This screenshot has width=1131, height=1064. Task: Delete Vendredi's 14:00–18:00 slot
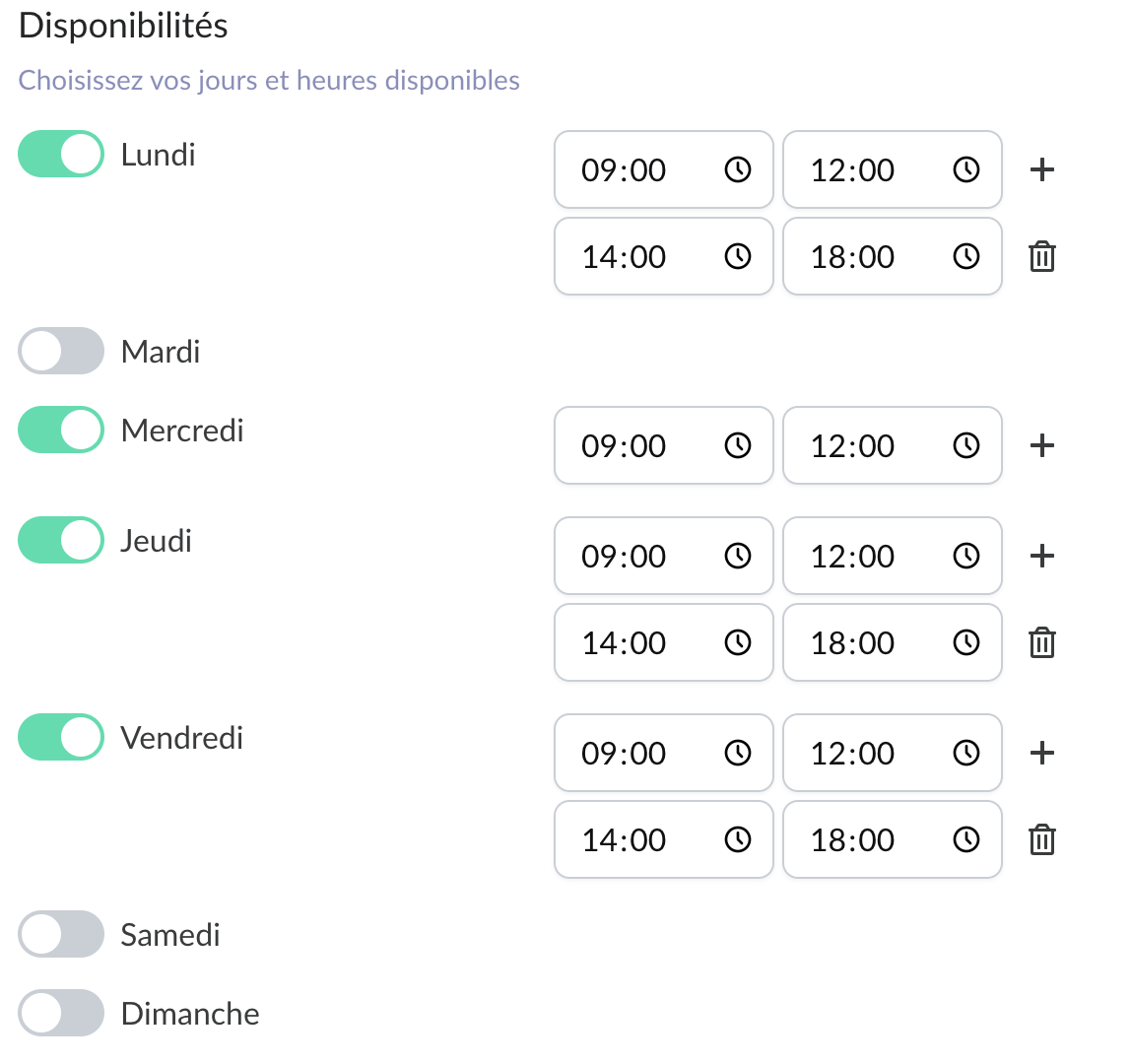(x=1041, y=840)
